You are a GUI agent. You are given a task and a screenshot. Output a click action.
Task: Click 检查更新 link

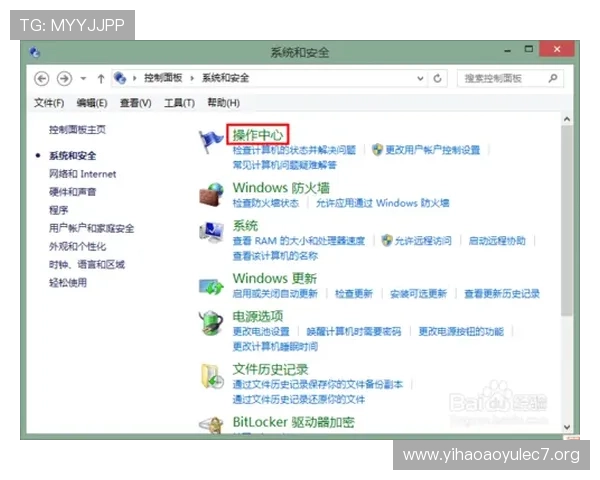(x=354, y=294)
